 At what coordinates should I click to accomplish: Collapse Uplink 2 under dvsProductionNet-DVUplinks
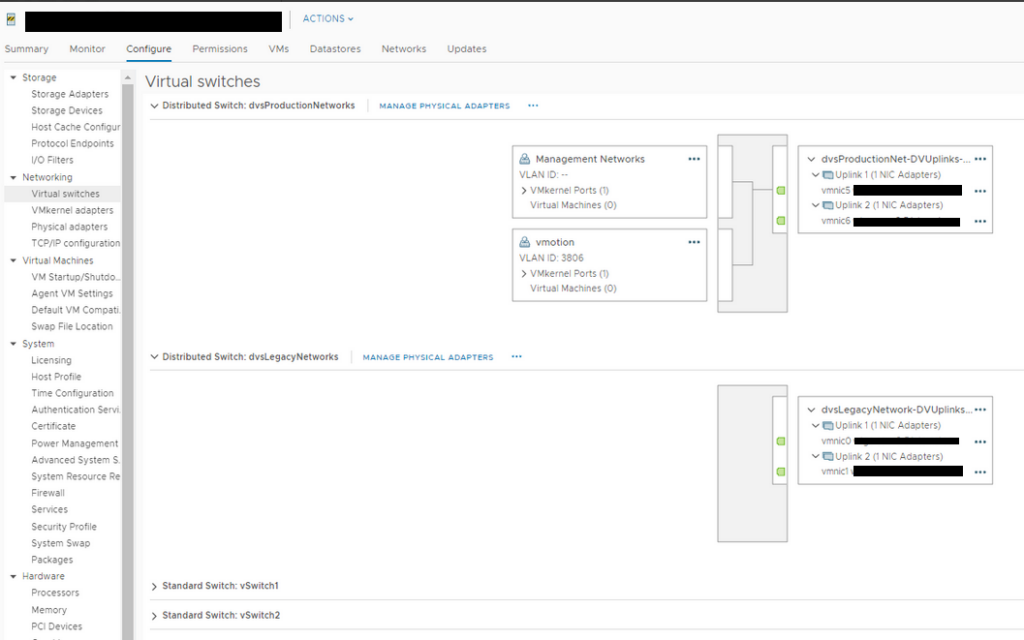(815, 205)
